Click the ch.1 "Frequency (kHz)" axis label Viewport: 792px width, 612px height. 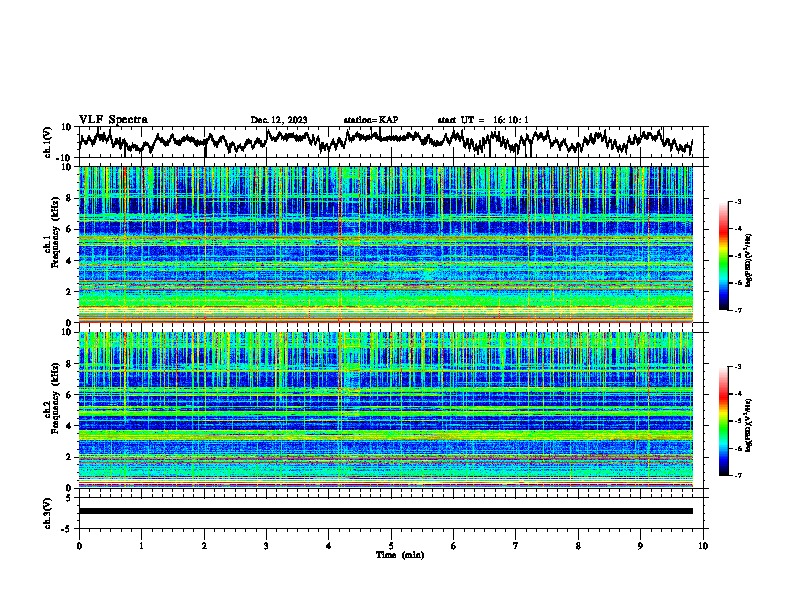[x=55, y=233]
